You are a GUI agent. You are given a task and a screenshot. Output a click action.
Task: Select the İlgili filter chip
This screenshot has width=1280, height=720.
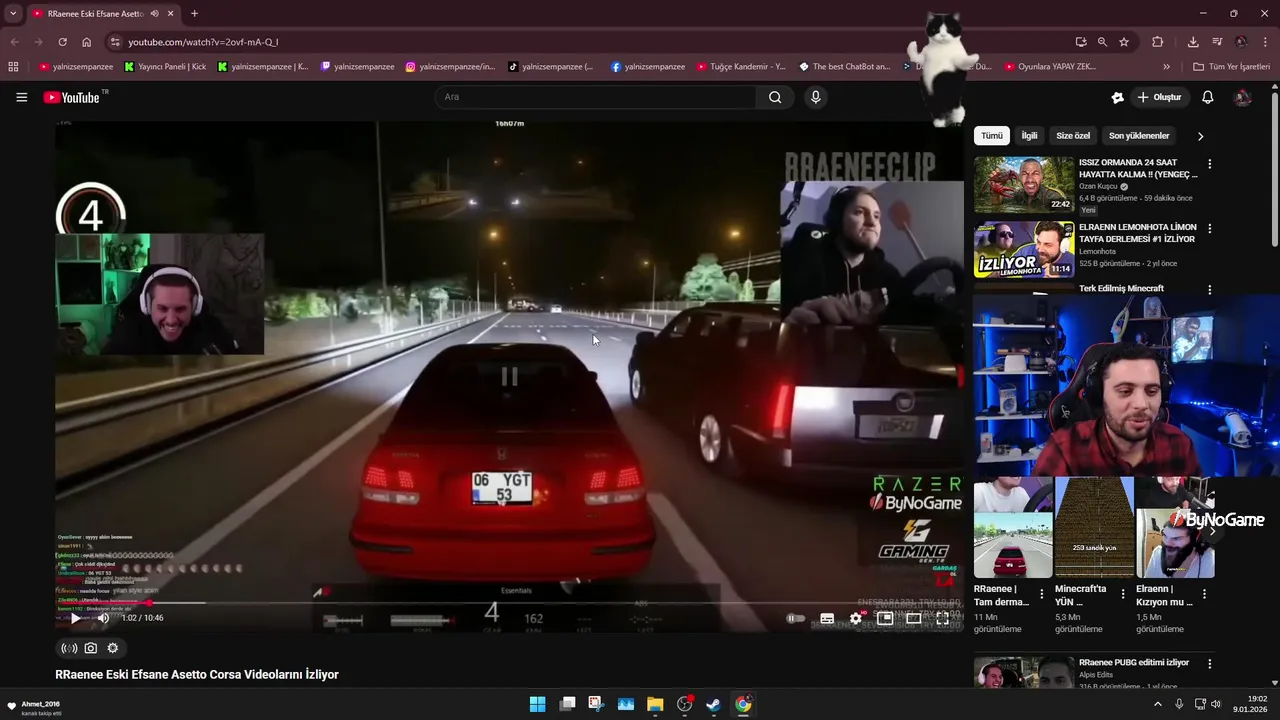1029,136
